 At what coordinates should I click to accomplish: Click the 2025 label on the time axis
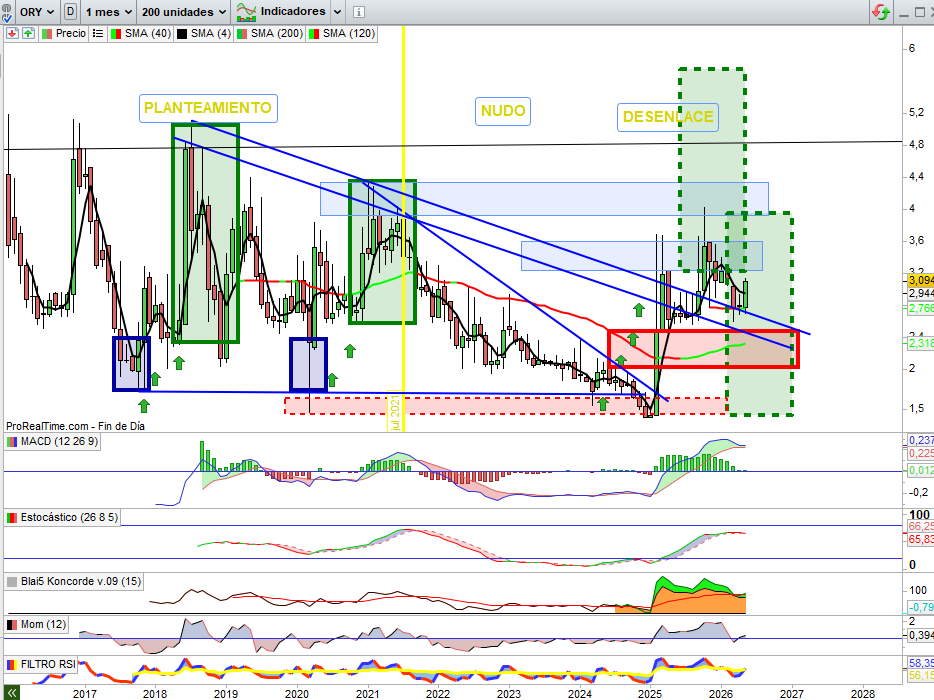(x=650, y=693)
